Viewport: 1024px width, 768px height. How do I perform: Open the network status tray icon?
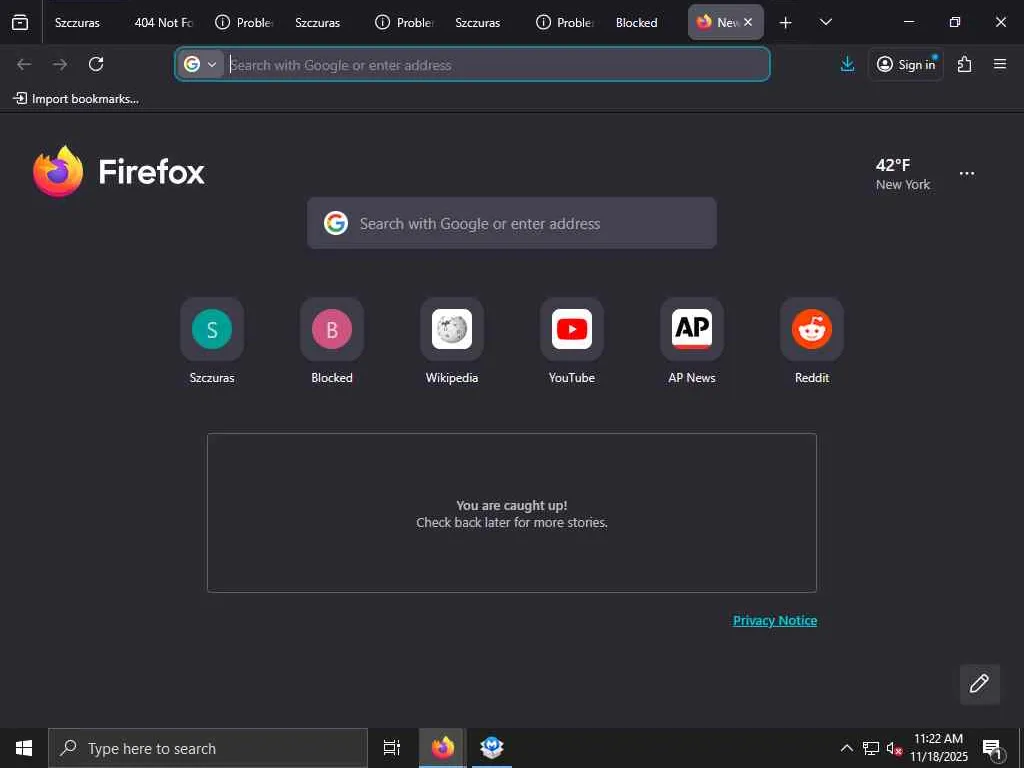click(871, 748)
